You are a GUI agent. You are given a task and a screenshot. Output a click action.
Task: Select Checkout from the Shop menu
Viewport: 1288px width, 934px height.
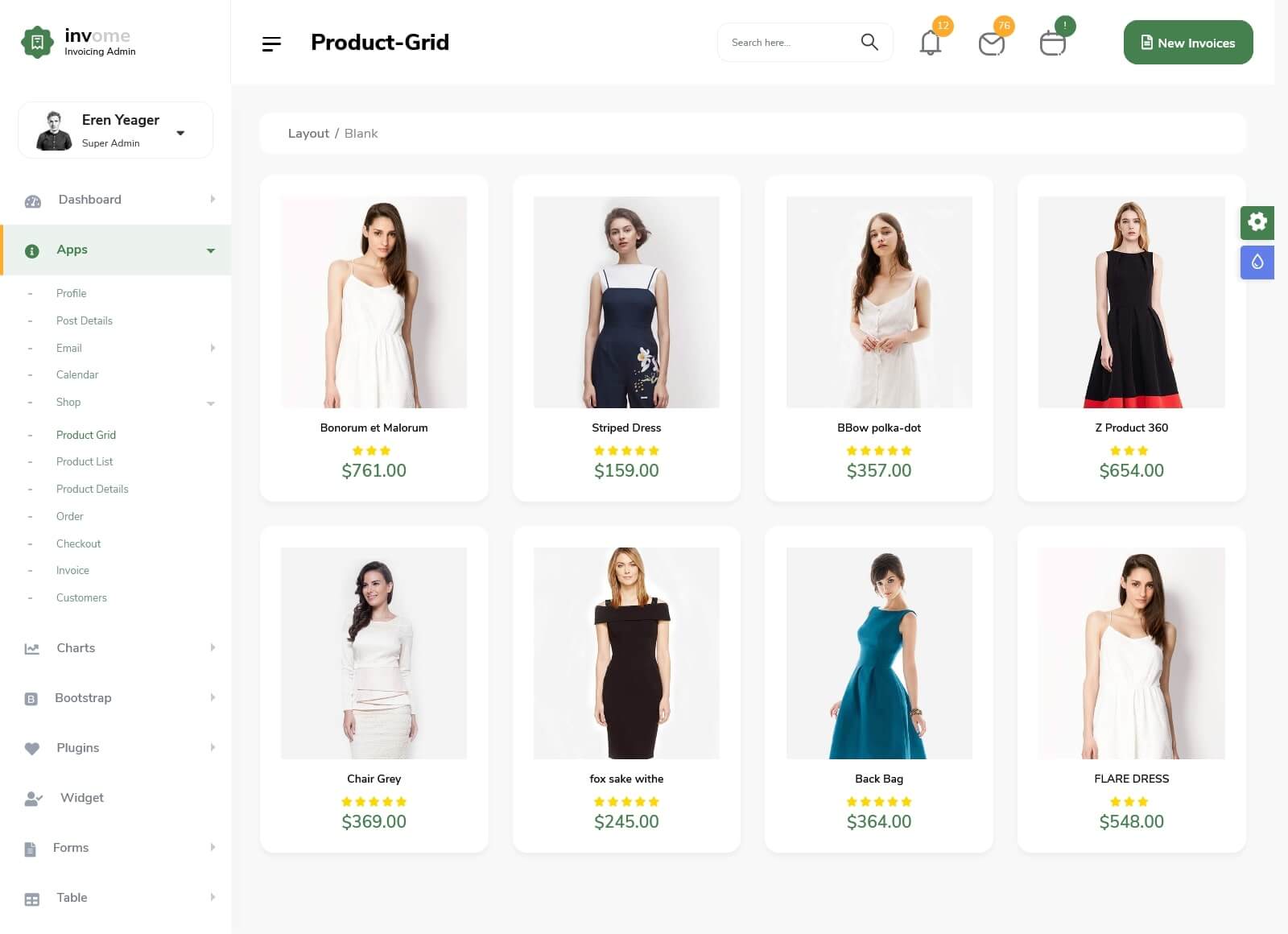coord(78,544)
